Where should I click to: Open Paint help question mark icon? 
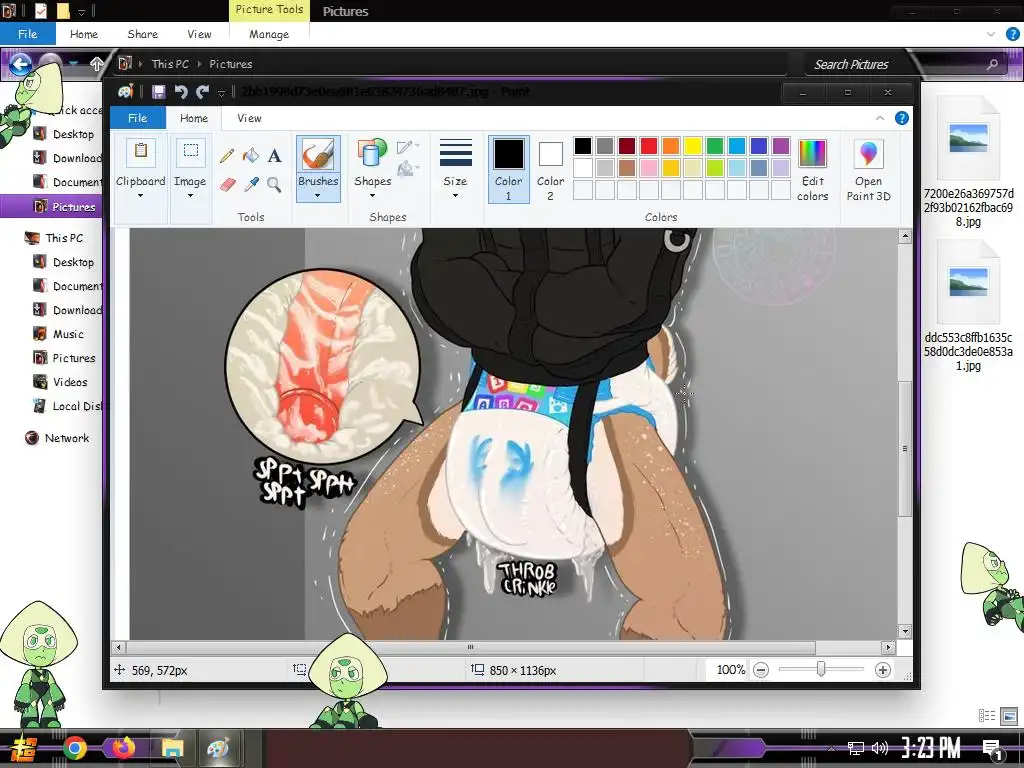click(901, 118)
